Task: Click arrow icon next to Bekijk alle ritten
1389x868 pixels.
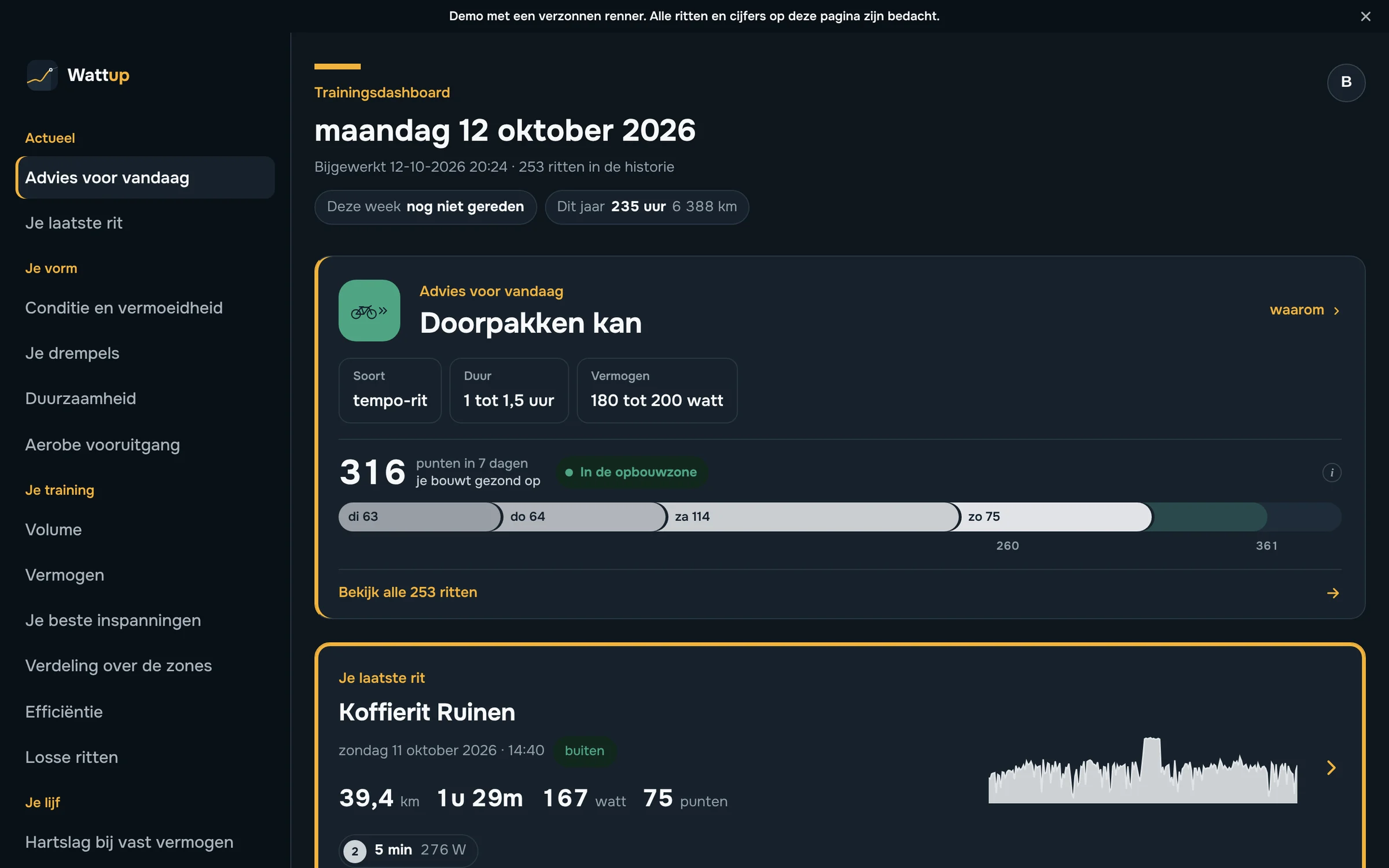Action: pyautogui.click(x=1333, y=593)
